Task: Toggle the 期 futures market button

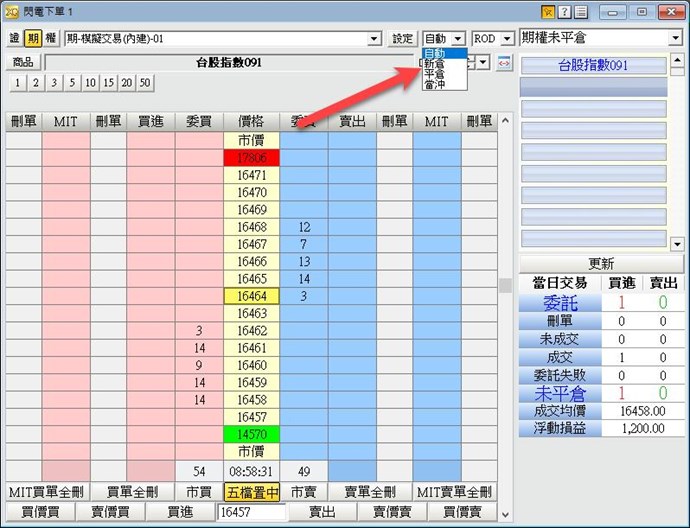Action: point(33,38)
